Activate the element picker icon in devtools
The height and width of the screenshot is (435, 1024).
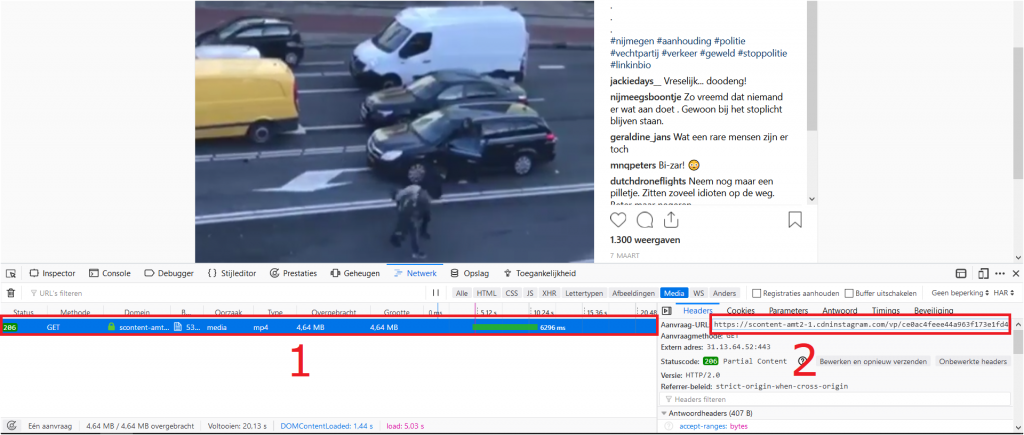point(11,273)
